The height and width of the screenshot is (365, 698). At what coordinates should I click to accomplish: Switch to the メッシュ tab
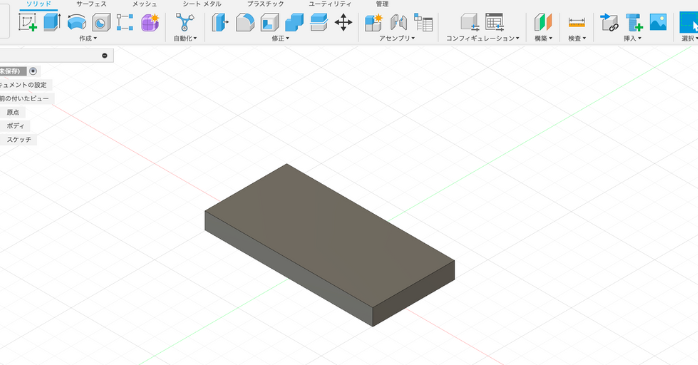tap(145, 4)
